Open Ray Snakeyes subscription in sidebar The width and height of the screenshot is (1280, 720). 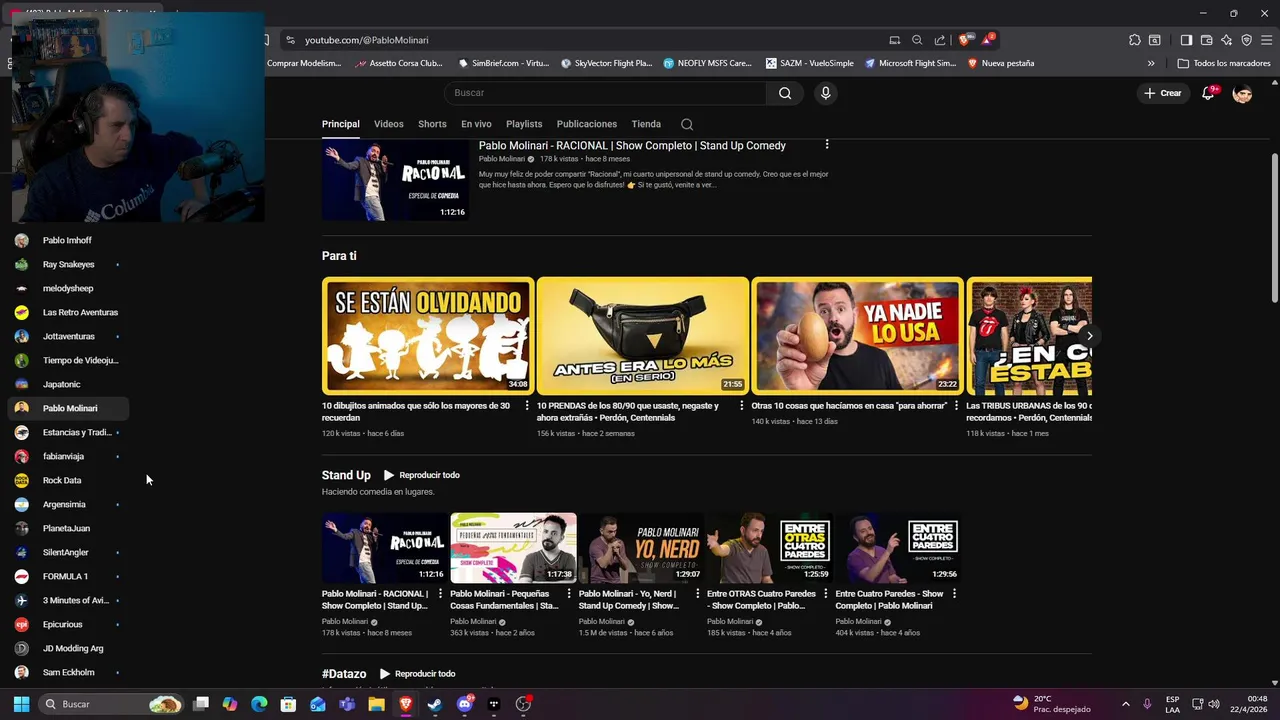click(x=68, y=264)
